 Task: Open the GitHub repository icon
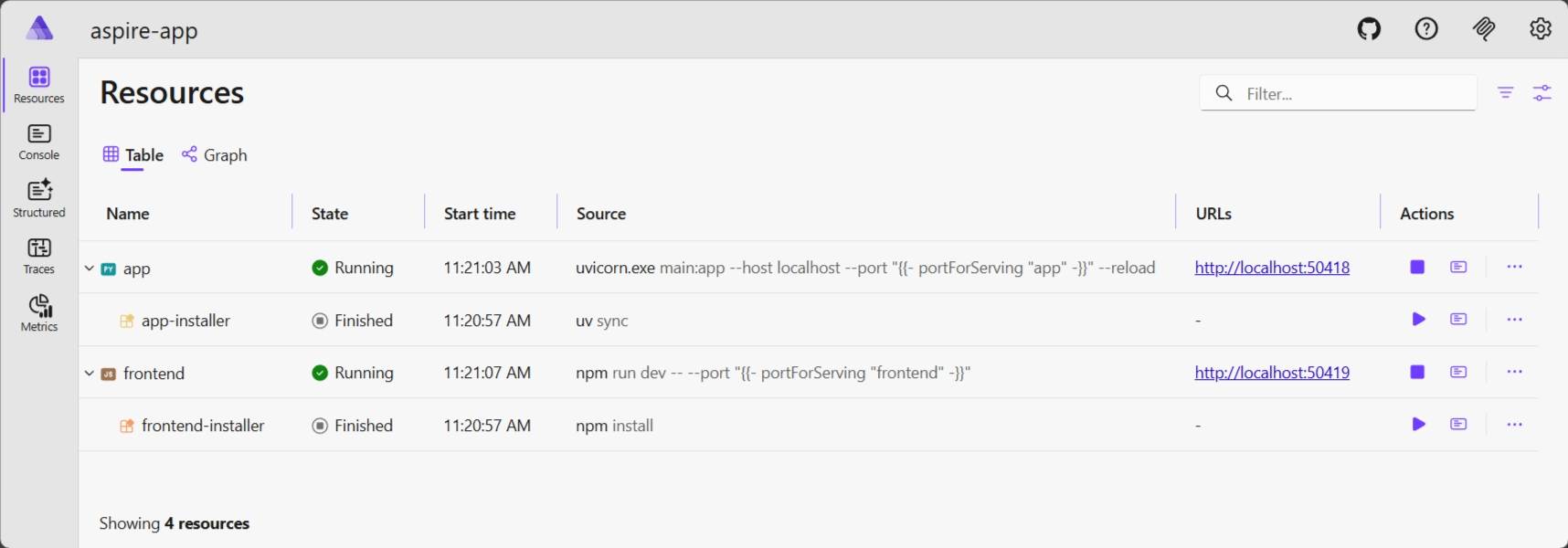click(x=1369, y=29)
